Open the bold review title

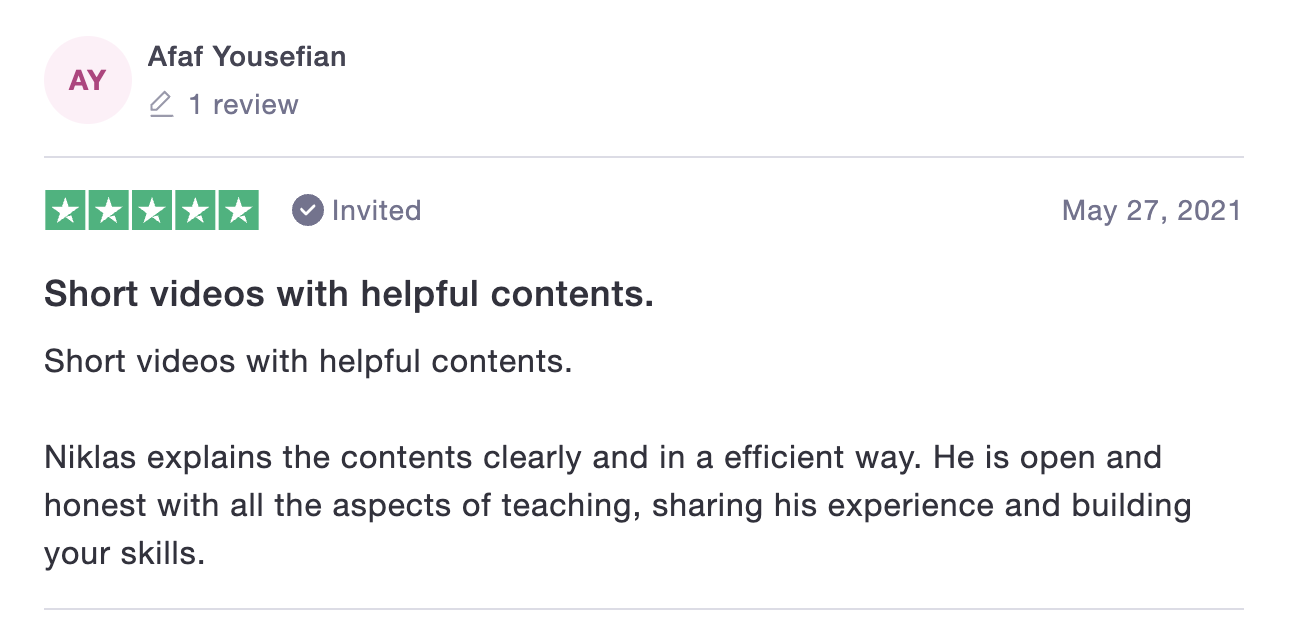[349, 294]
